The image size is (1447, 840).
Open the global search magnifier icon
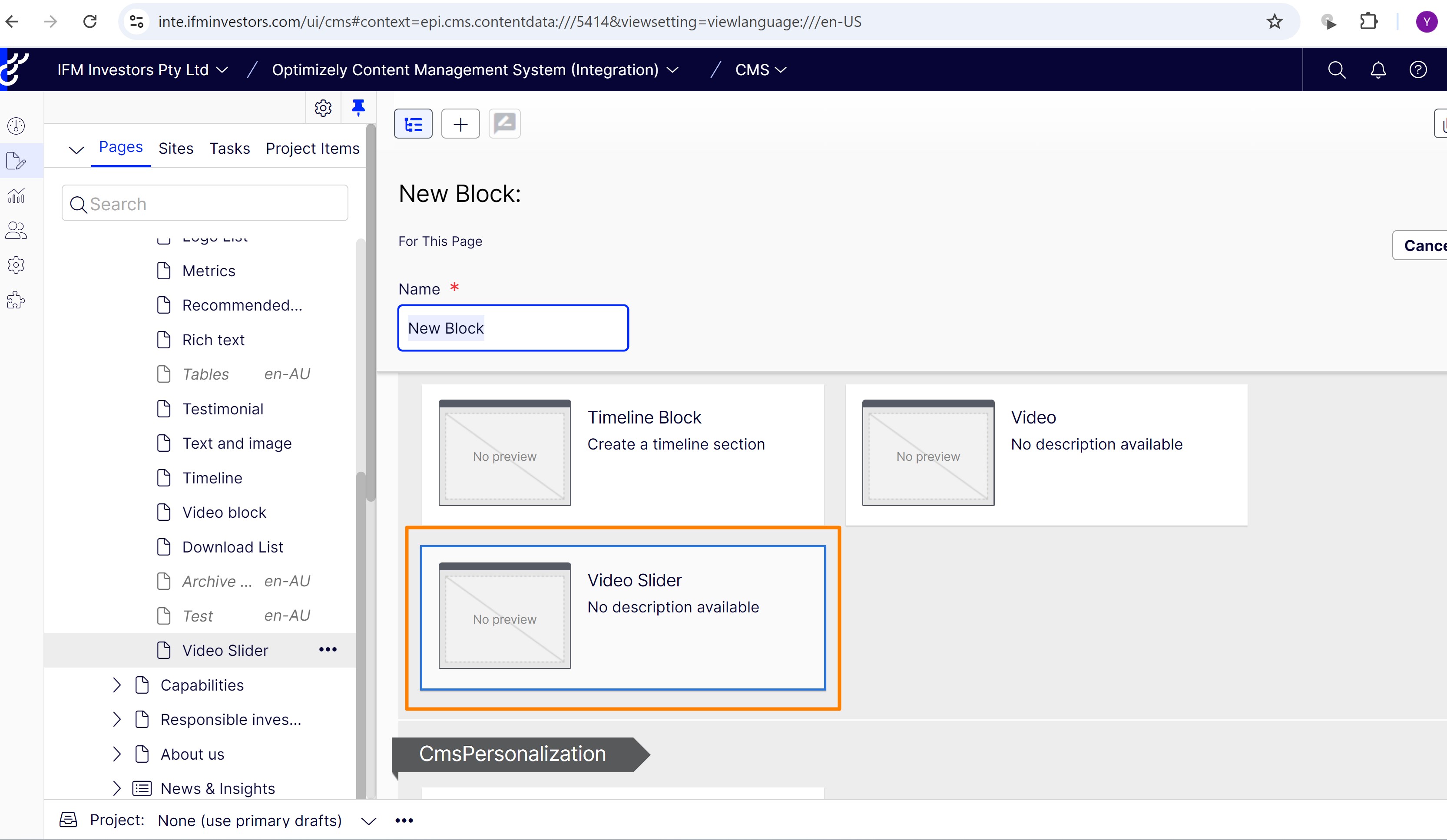pyautogui.click(x=1336, y=69)
